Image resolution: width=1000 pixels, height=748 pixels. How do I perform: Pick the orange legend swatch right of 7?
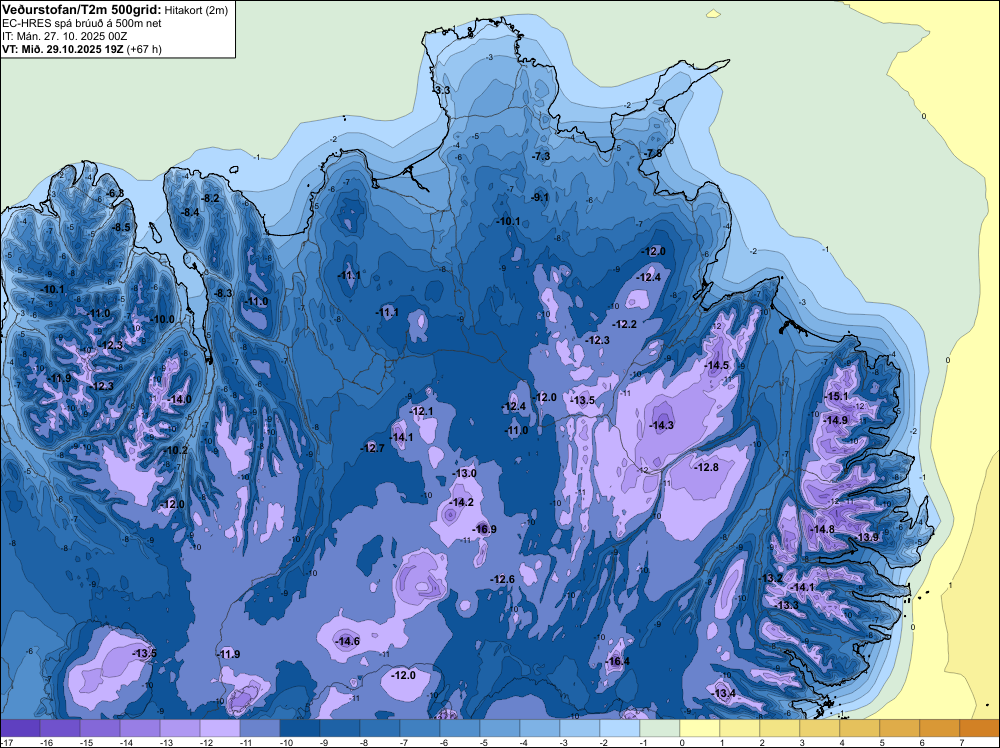tap(980, 728)
